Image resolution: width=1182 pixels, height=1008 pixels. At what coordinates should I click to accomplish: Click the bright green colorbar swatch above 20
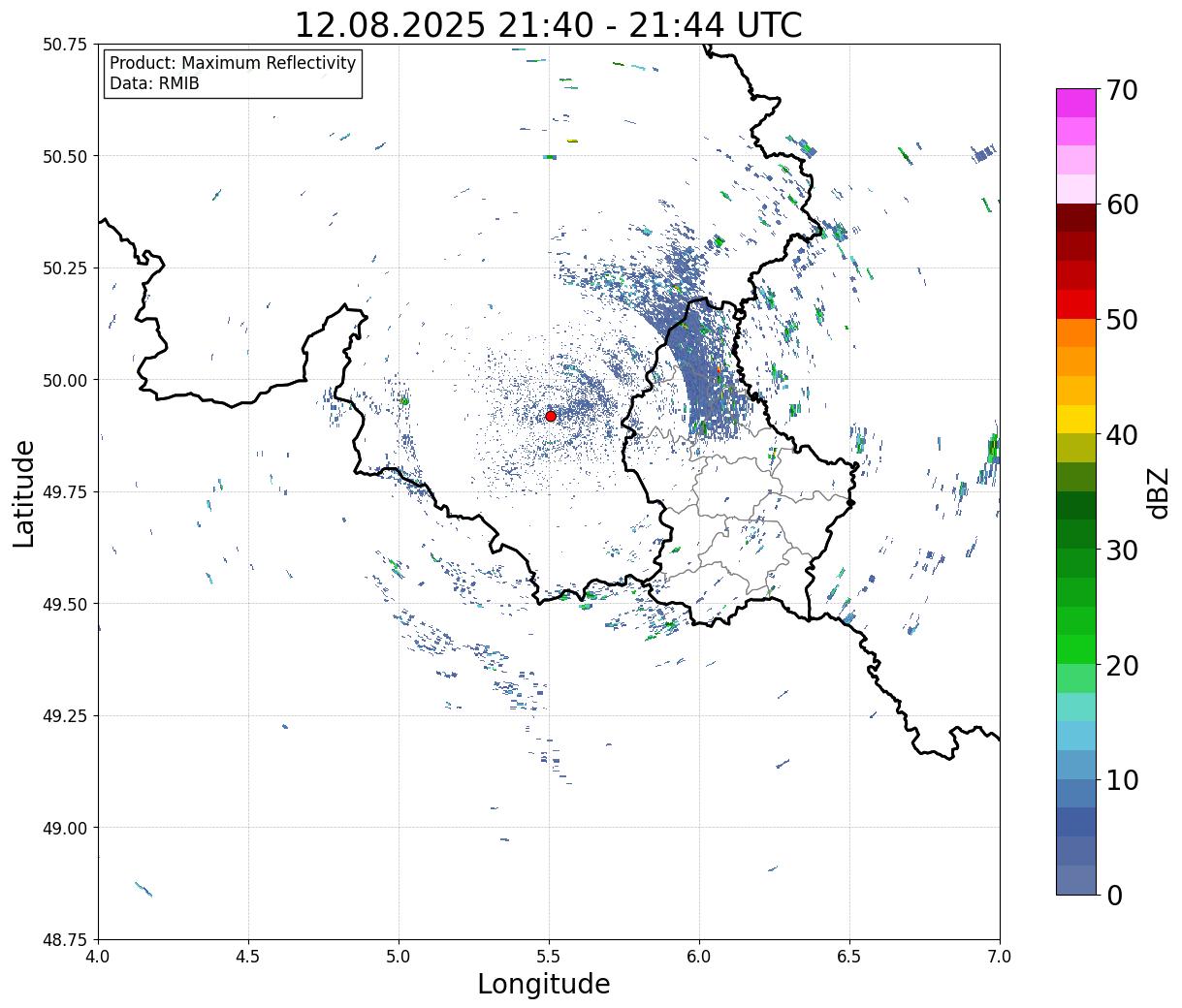coord(1076,649)
